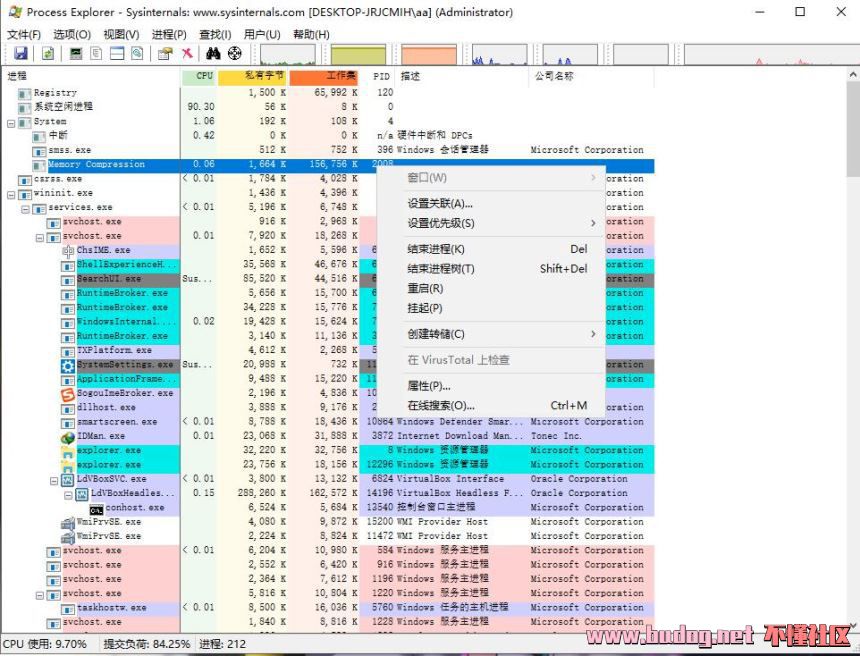Click the Refresh Now toolbar icon
Screen dimensions: 860x656
(48, 53)
